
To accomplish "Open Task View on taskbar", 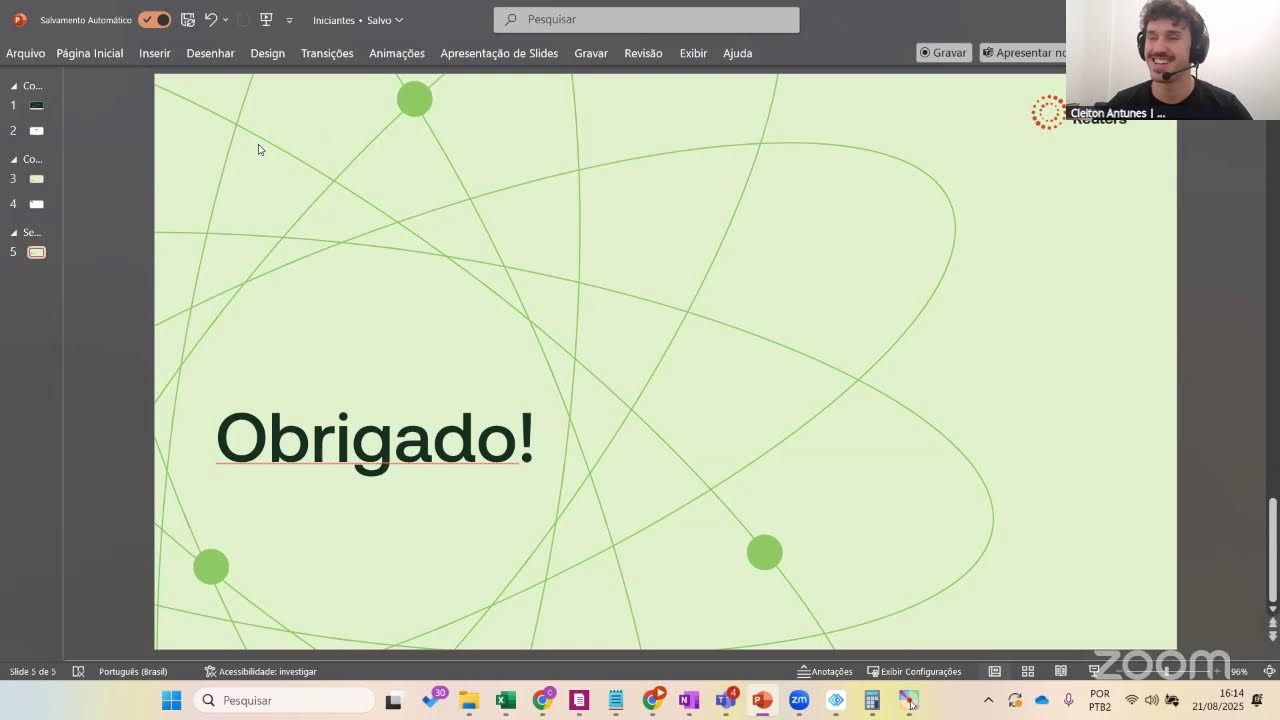I will pos(393,701).
